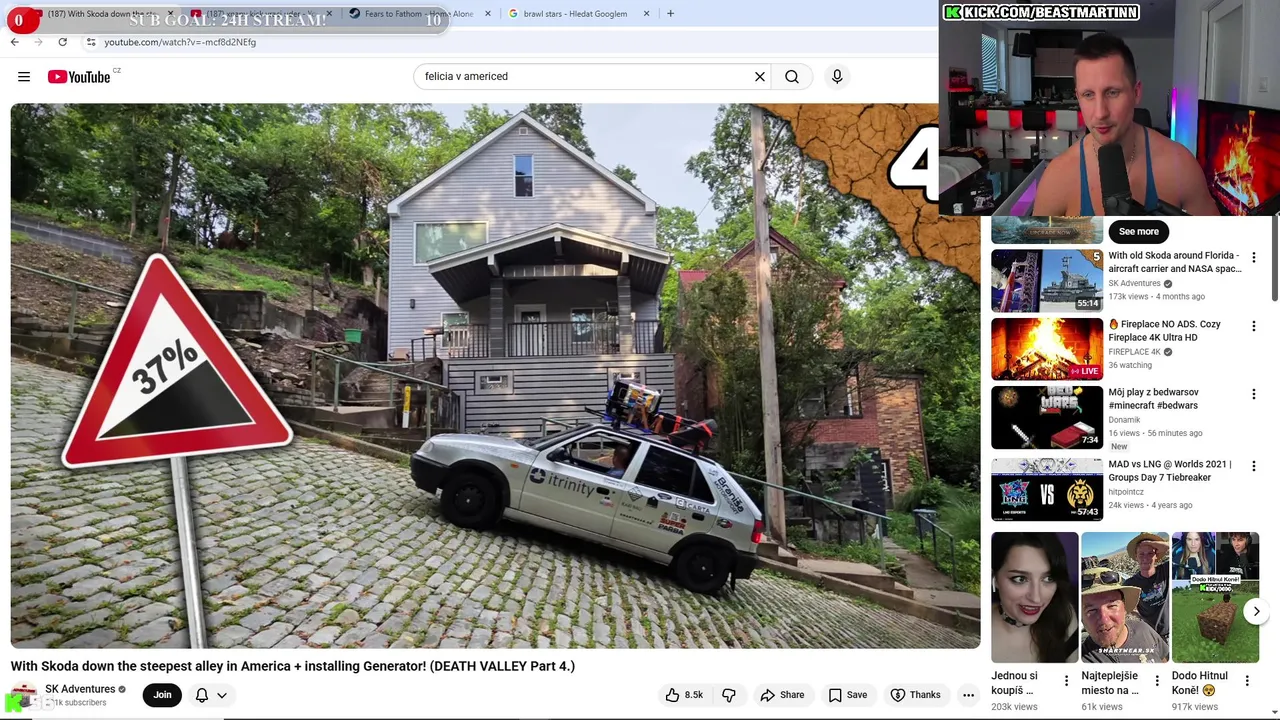
Task: Play bedwars minecraft video thumbnail
Action: point(1047,418)
